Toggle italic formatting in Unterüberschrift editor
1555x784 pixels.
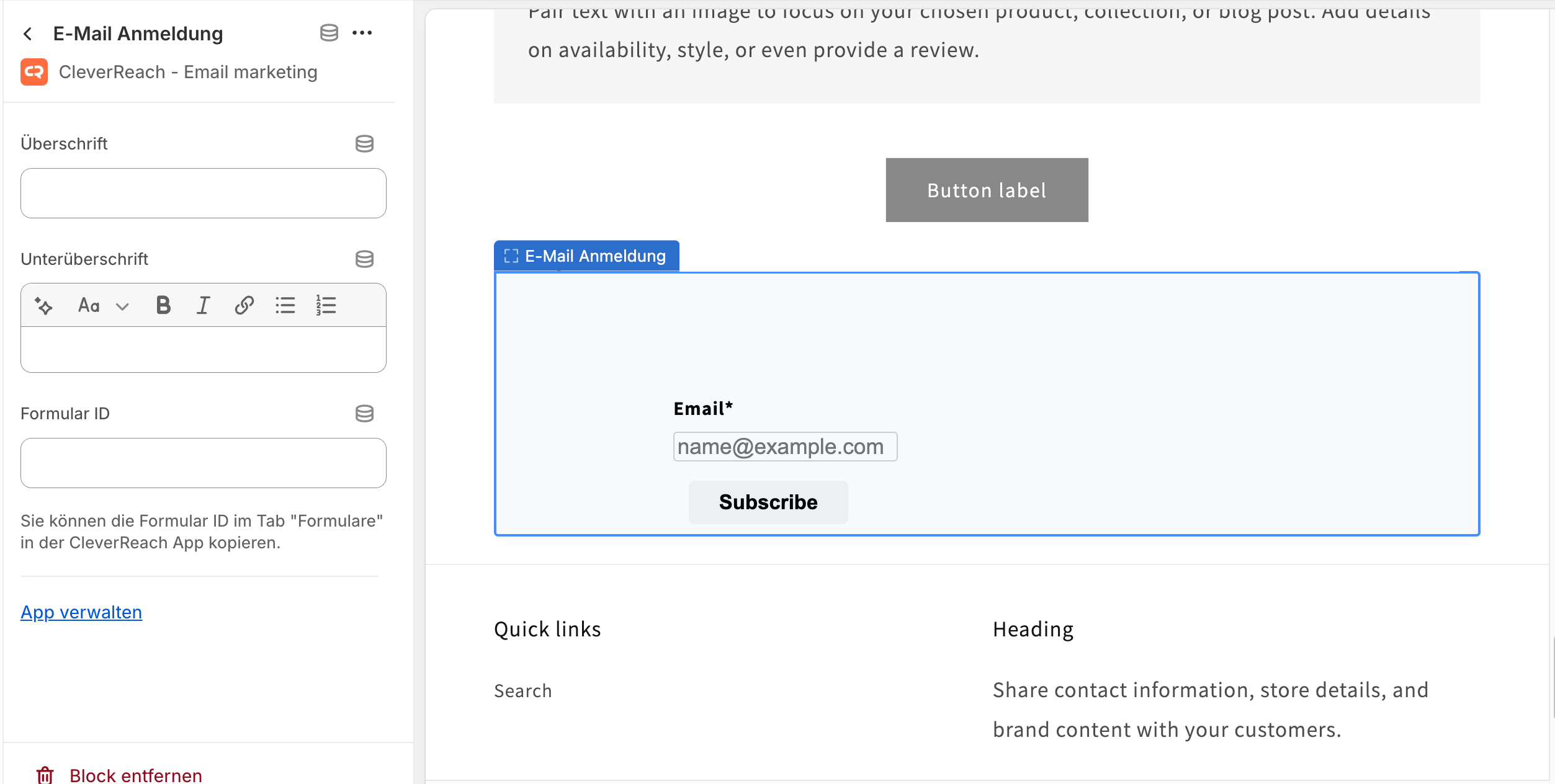203,305
